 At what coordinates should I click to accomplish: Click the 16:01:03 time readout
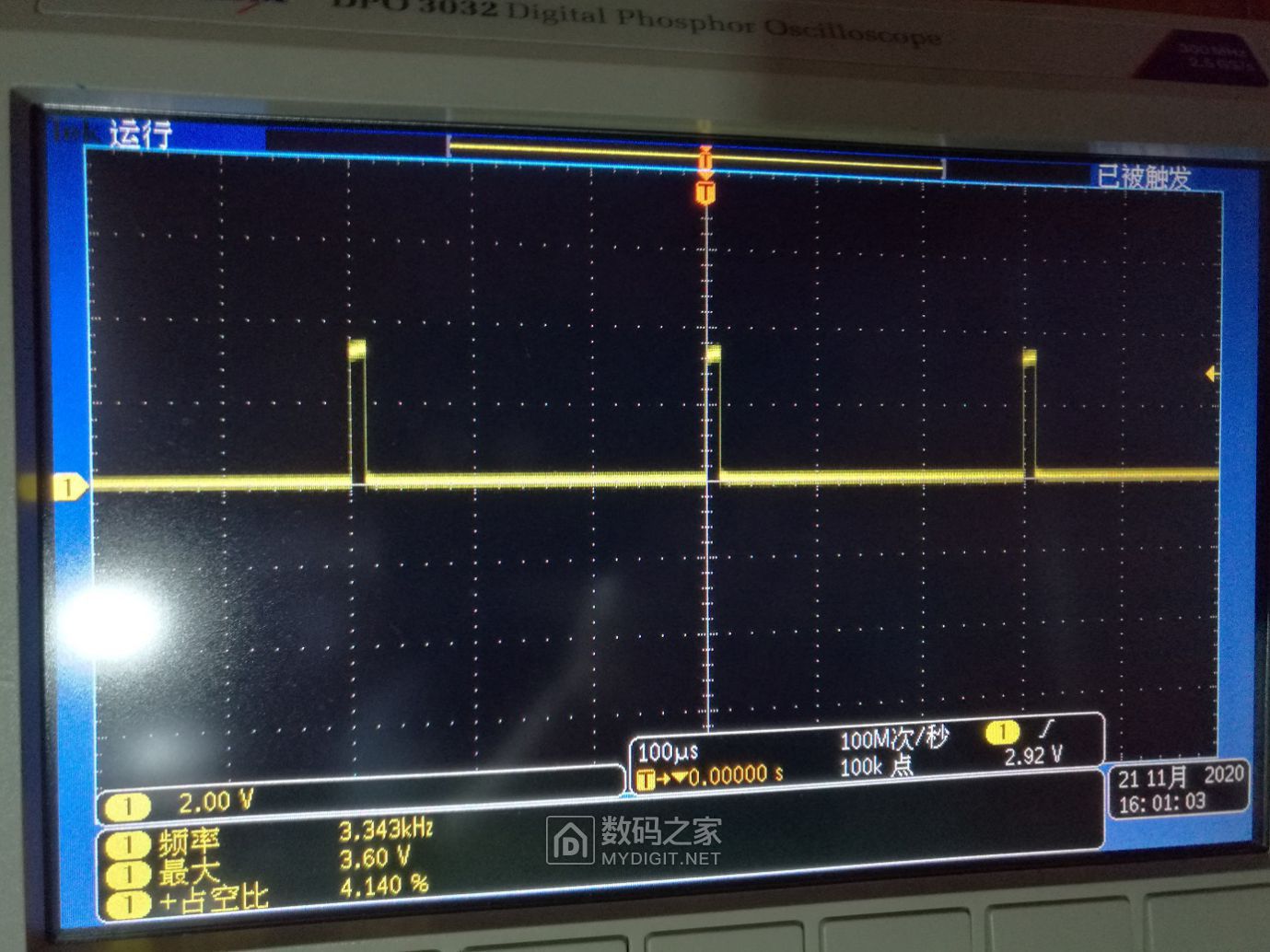1161,803
